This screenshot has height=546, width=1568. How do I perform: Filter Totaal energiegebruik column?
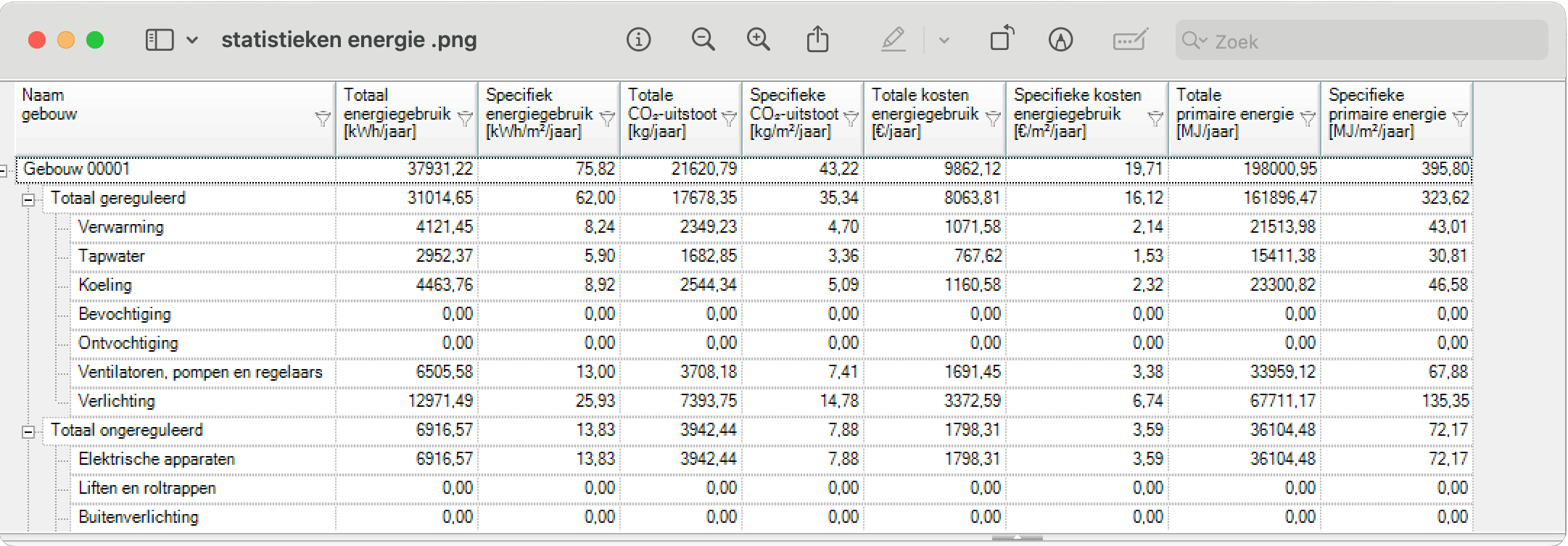(466, 118)
